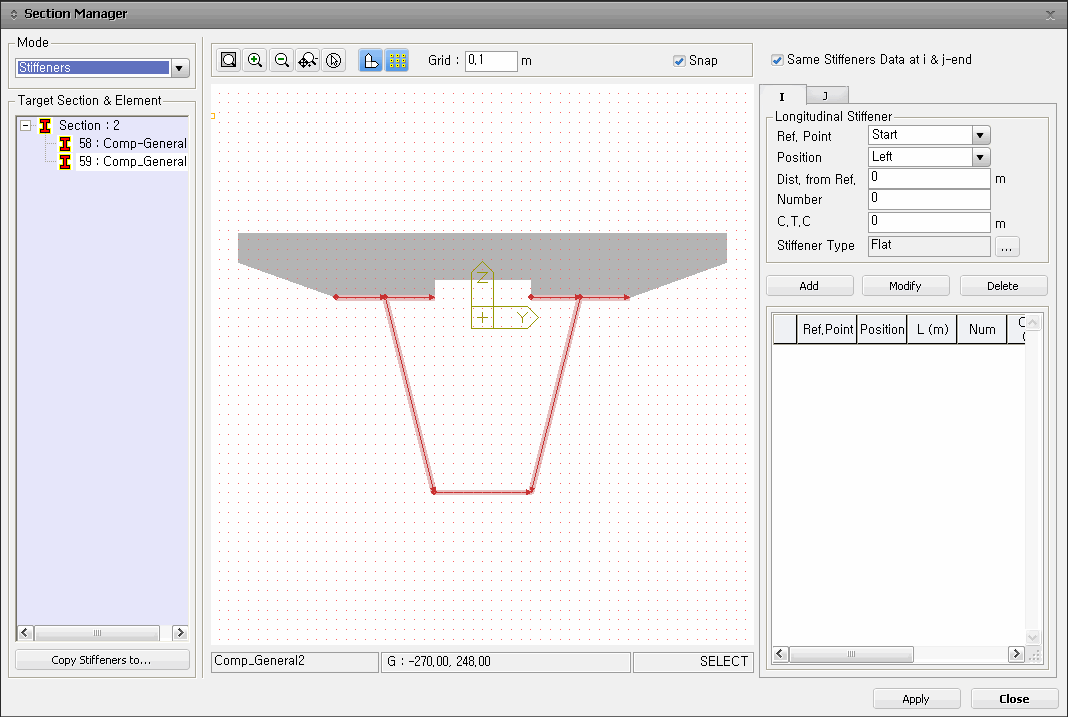Click the red bottom flange line
This screenshot has height=717, width=1068.
pyautogui.click(x=482, y=491)
